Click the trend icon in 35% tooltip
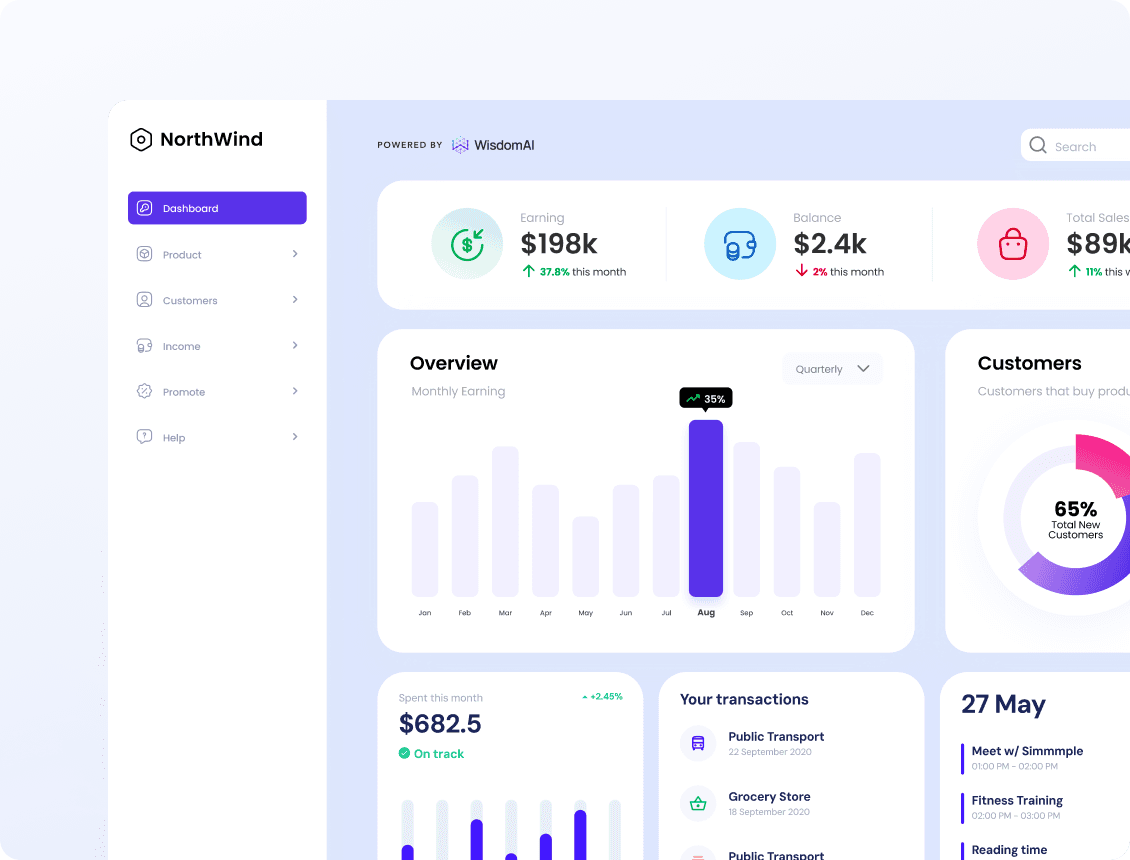 point(693,398)
